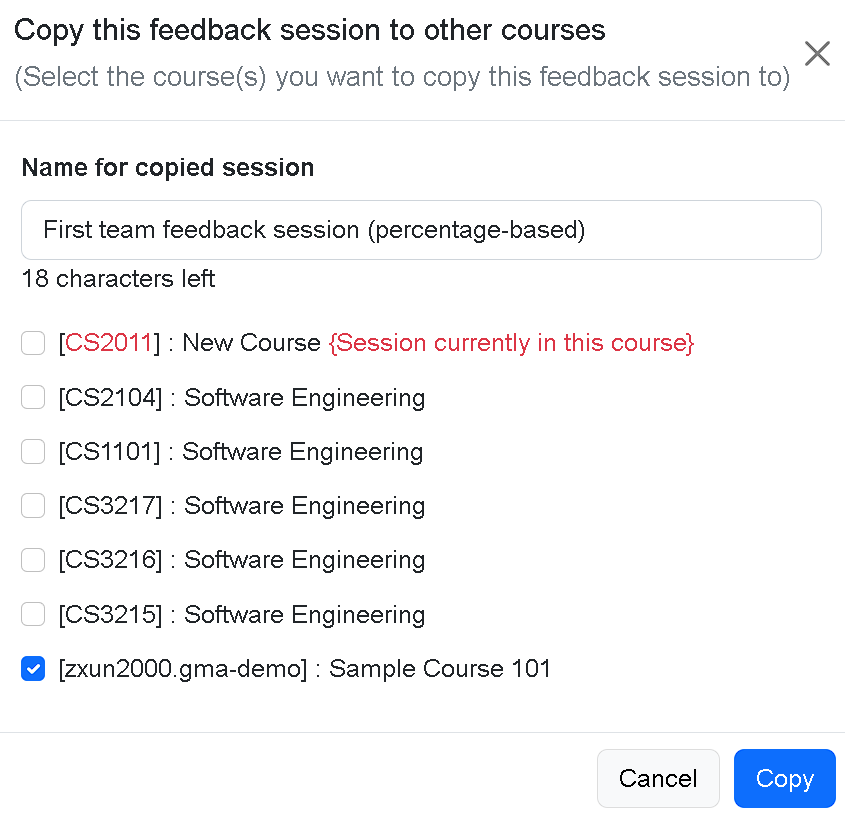The image size is (845, 816).
Task: Click the Cancel button
Action: click(x=658, y=778)
